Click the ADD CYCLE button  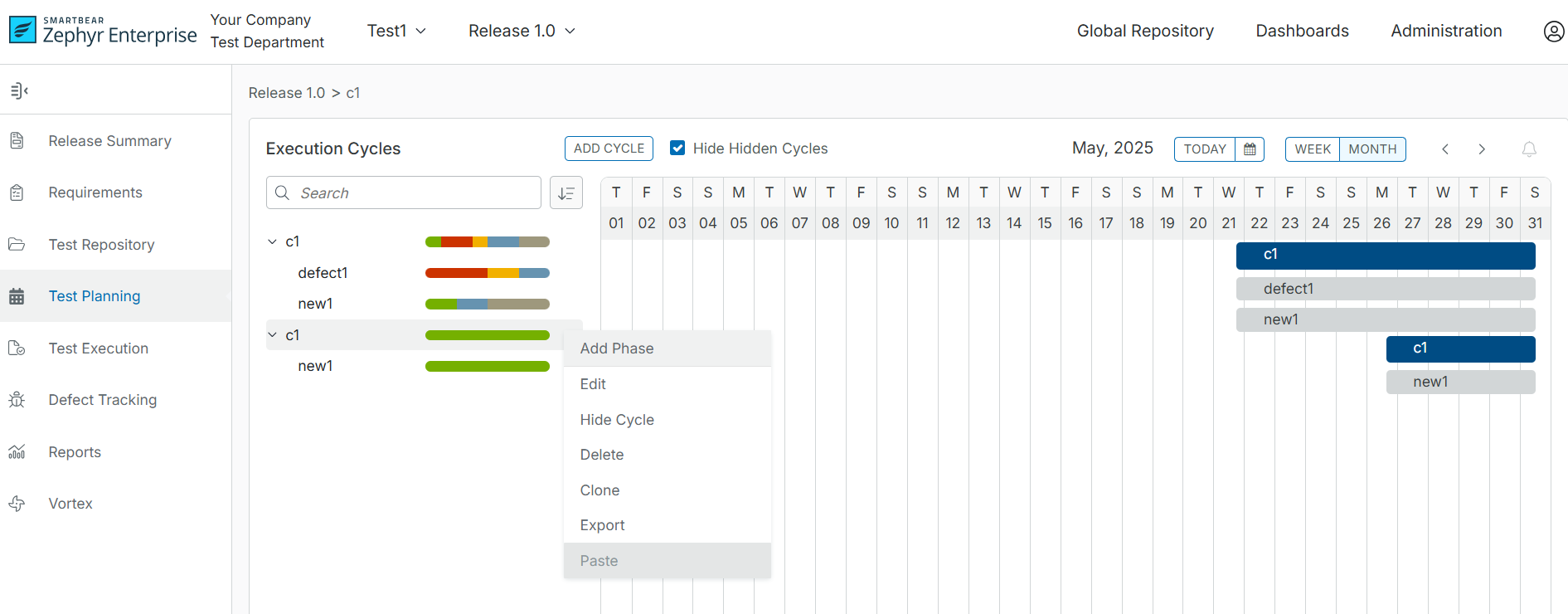tap(609, 149)
